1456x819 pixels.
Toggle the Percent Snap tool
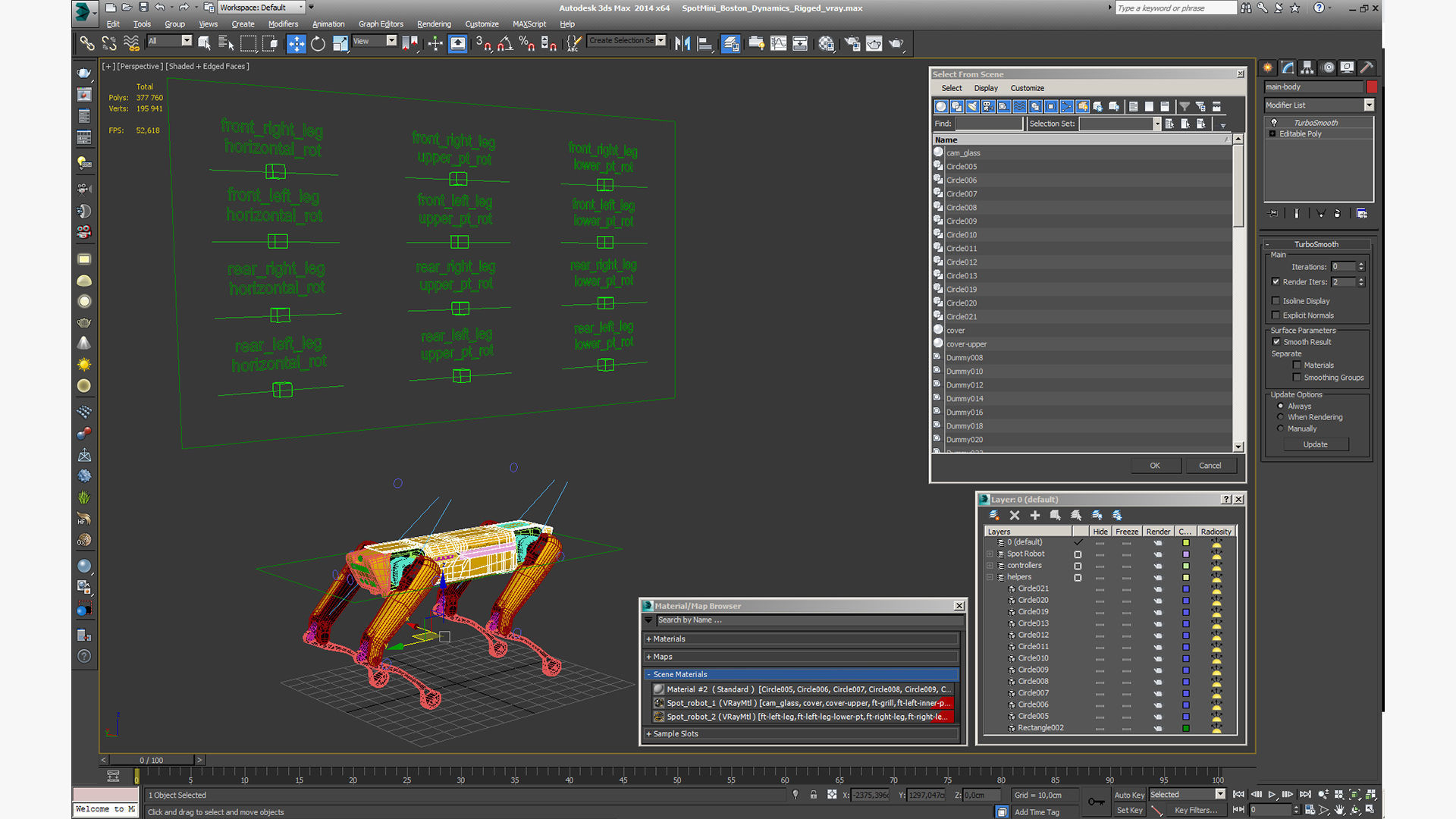point(527,43)
